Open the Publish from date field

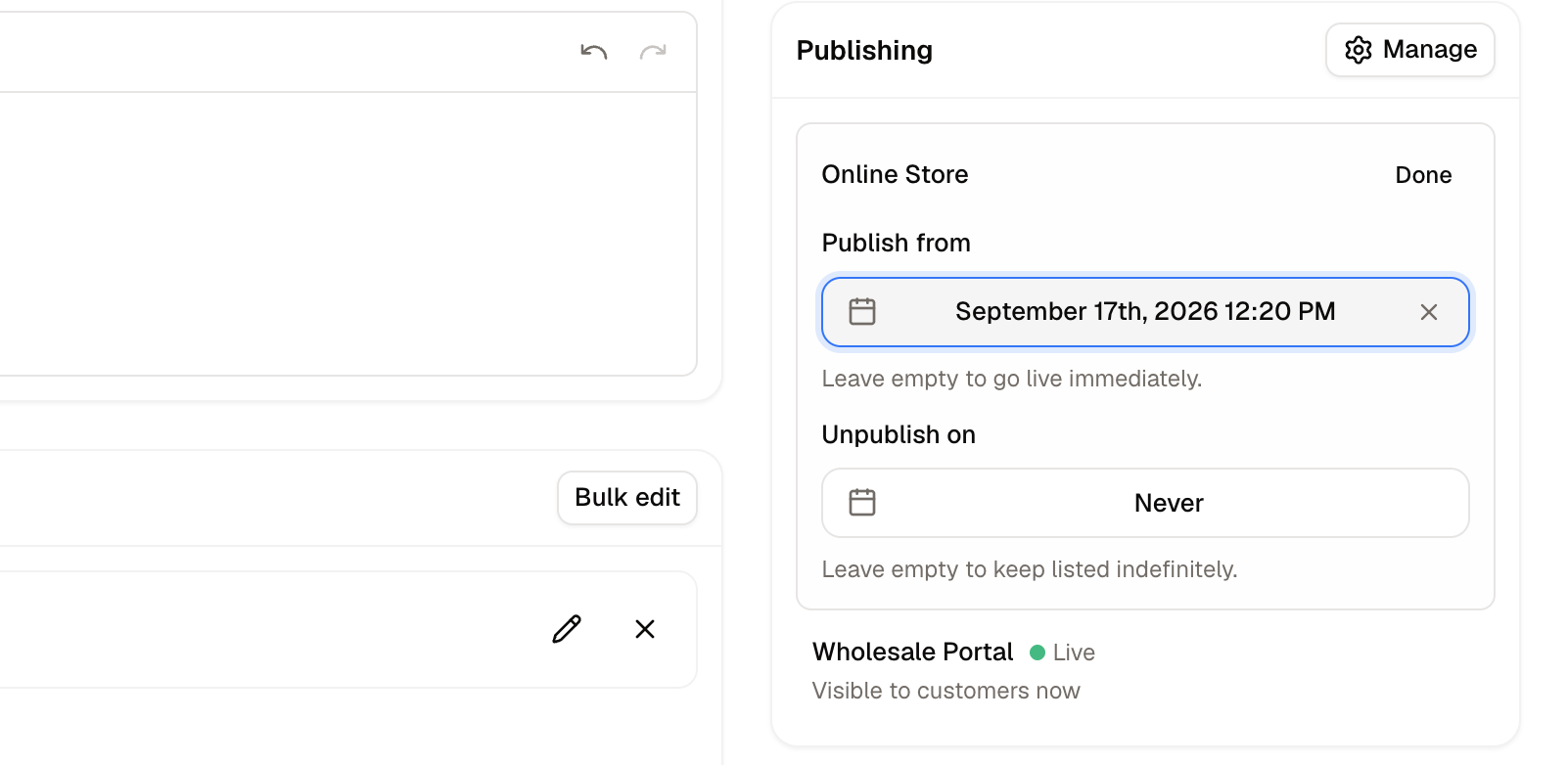tap(1145, 312)
